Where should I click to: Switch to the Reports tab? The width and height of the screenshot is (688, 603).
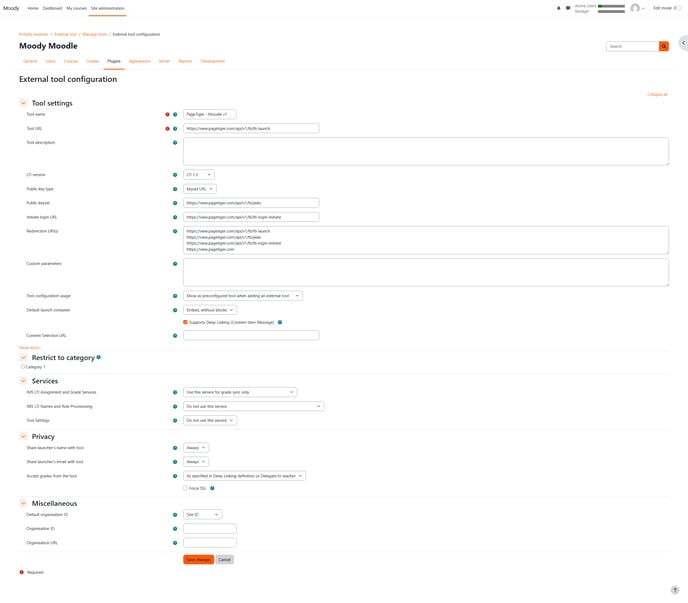185,61
